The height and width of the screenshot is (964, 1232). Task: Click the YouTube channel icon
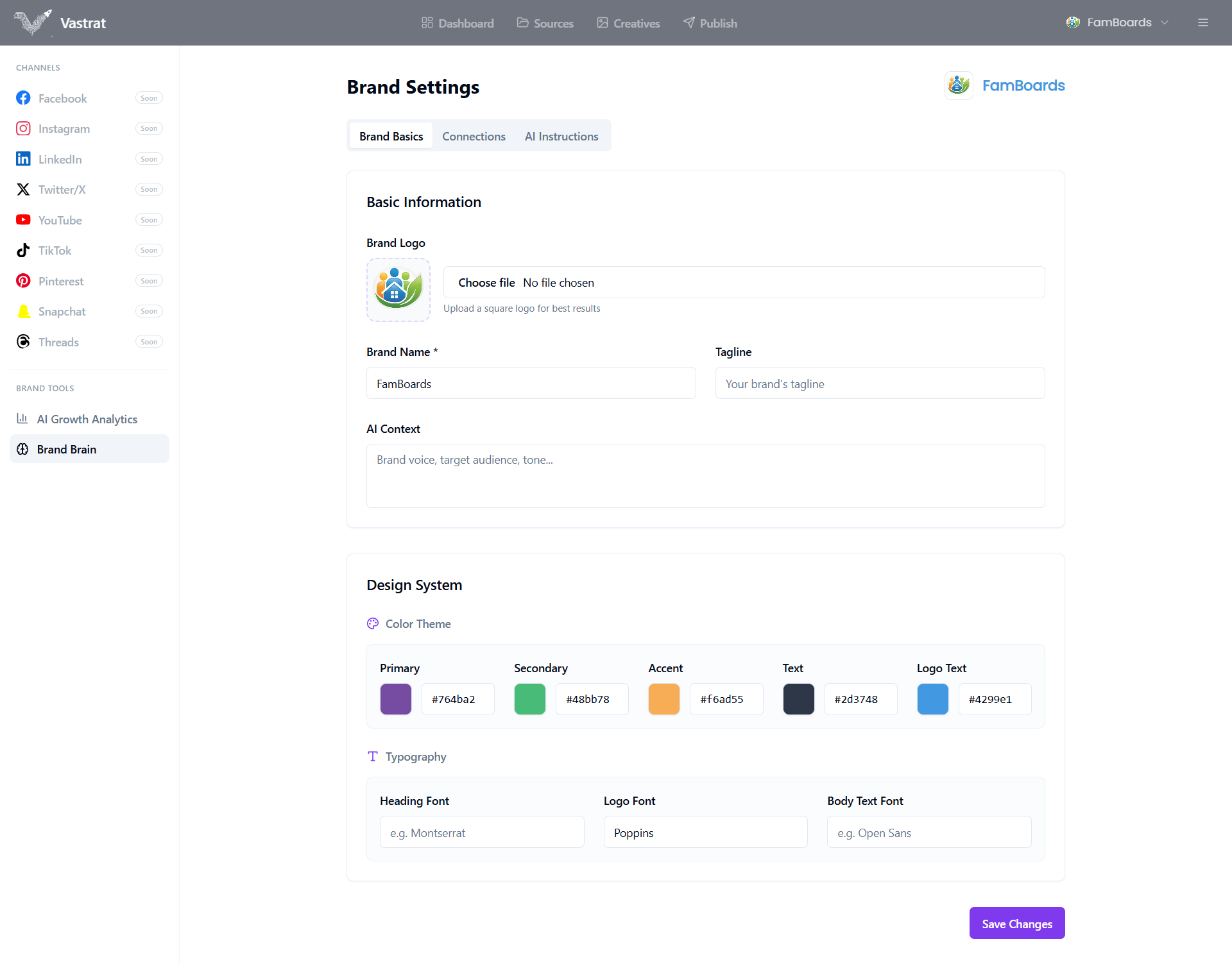pos(23,220)
